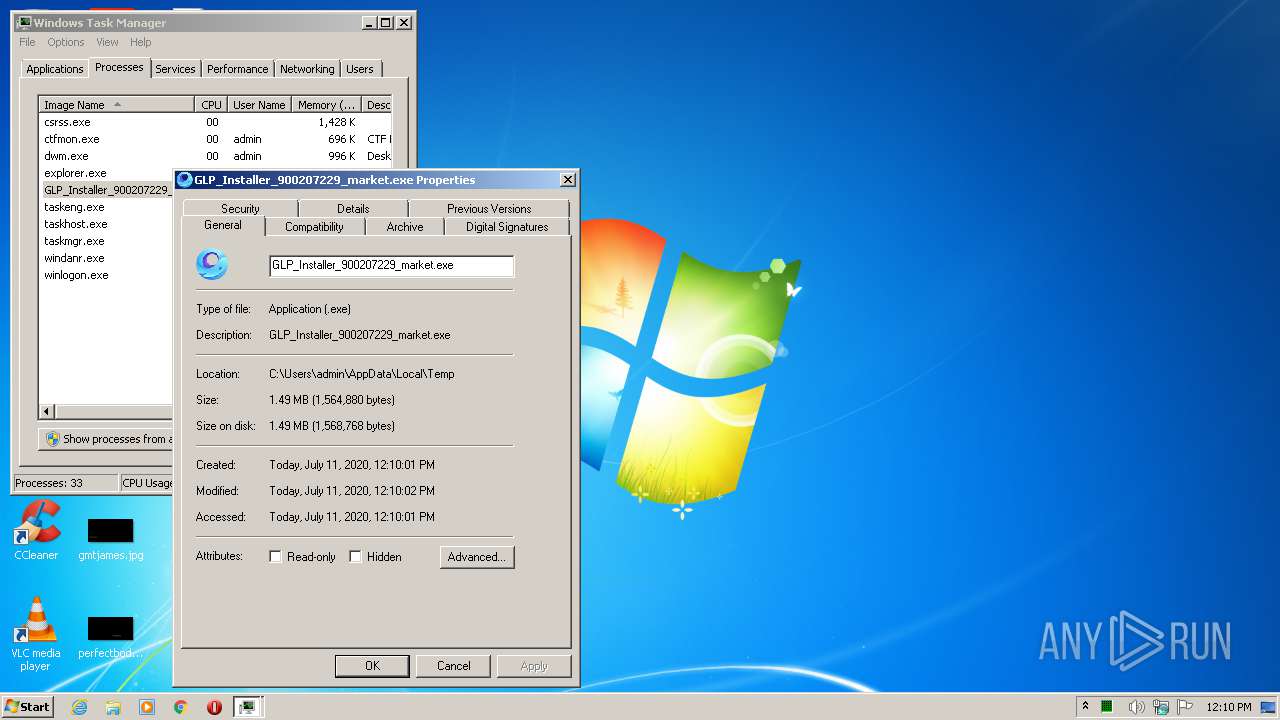Screen dimensions: 1280x720
Task: Select ctfmon.exe process row
Action: (x=215, y=139)
